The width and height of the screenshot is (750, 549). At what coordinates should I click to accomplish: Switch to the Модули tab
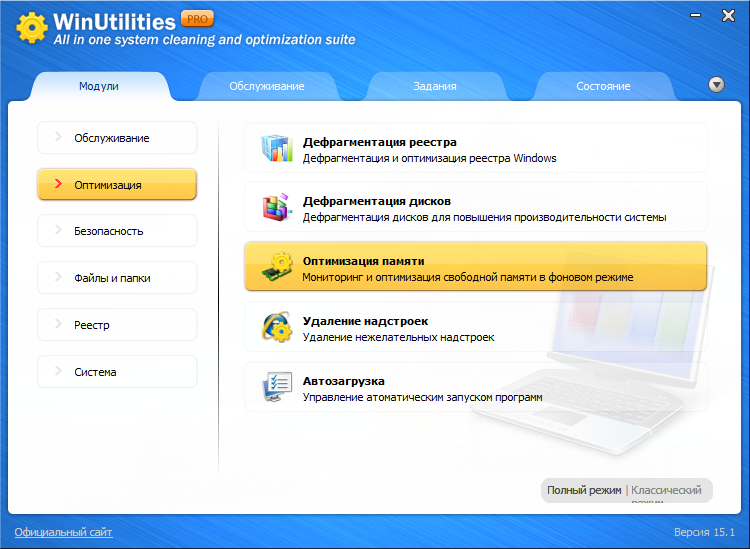[99, 86]
